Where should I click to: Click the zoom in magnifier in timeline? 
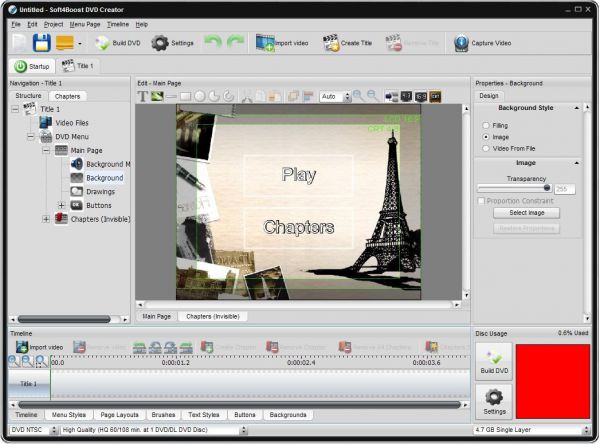(x=14, y=361)
